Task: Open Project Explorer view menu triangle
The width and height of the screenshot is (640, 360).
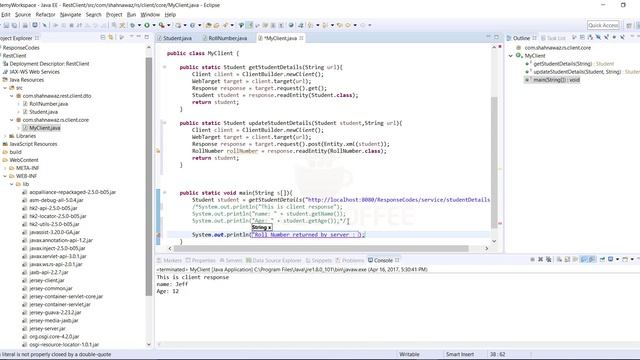Action: coord(131,37)
